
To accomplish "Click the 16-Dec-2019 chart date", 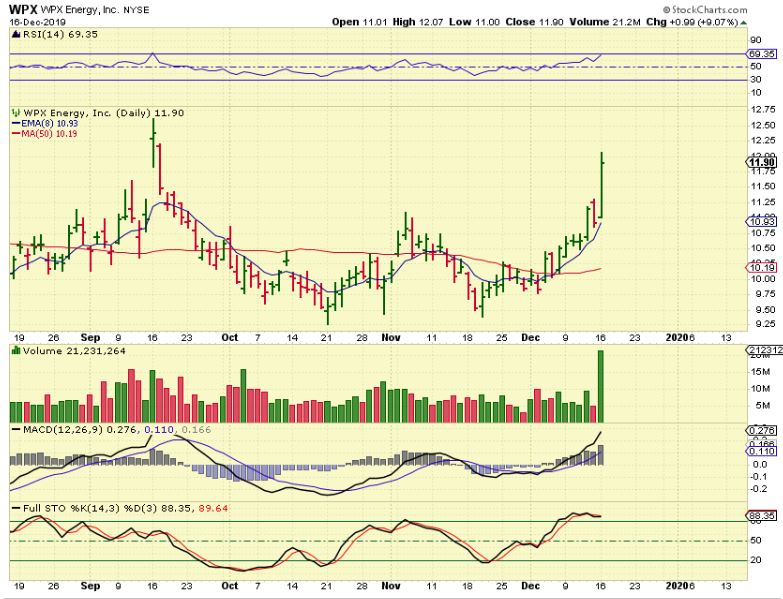I will point(37,22).
